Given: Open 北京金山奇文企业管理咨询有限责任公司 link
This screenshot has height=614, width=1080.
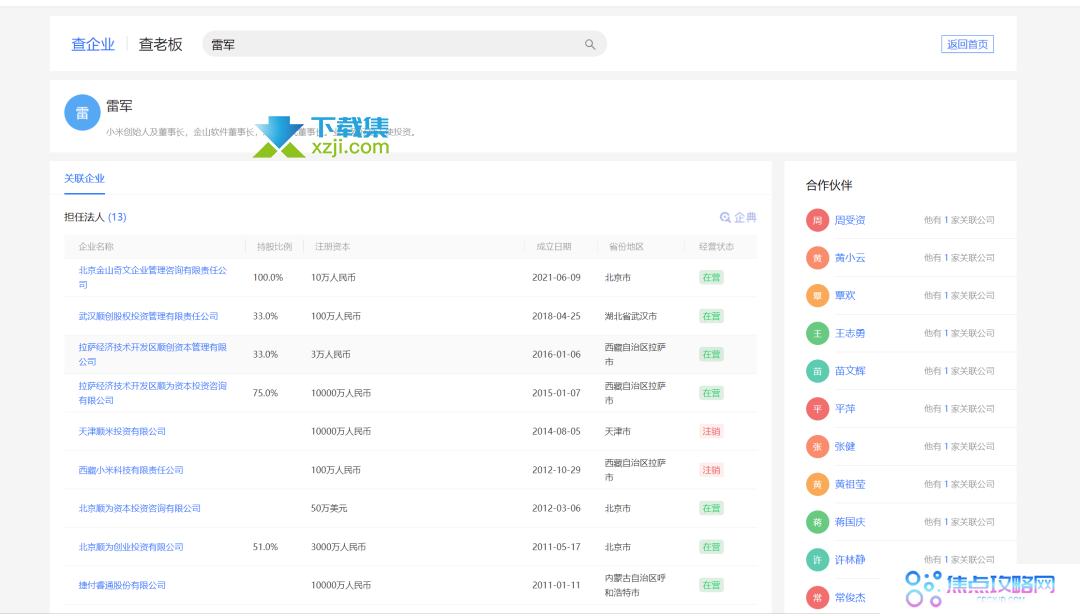Looking at the screenshot, I should [x=152, y=277].
